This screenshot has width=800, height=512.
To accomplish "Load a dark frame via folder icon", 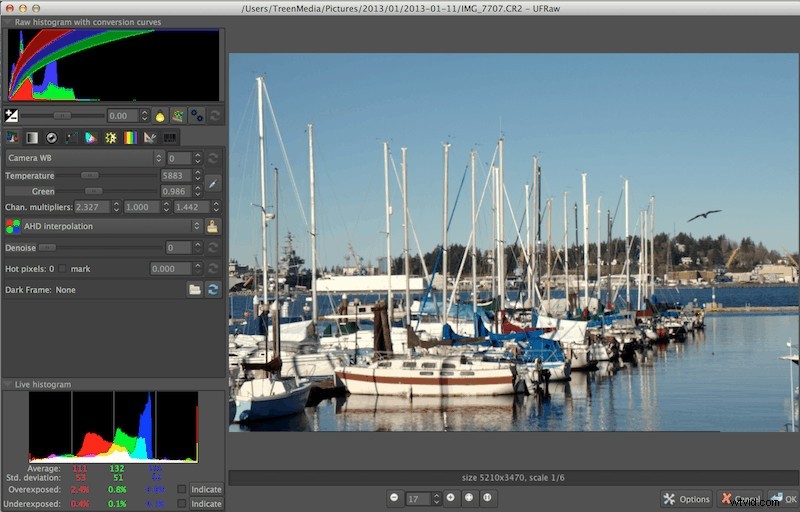I will pyautogui.click(x=194, y=290).
